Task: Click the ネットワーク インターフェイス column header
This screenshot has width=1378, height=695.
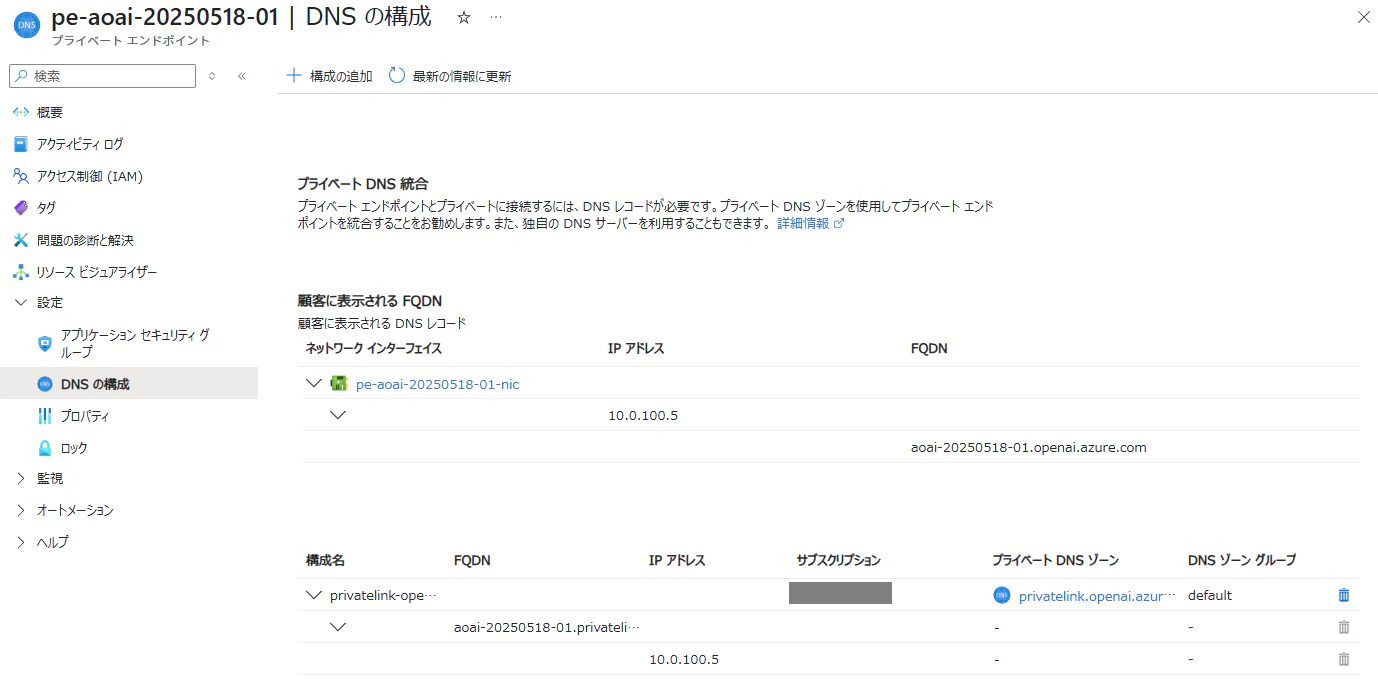Action: (374, 348)
